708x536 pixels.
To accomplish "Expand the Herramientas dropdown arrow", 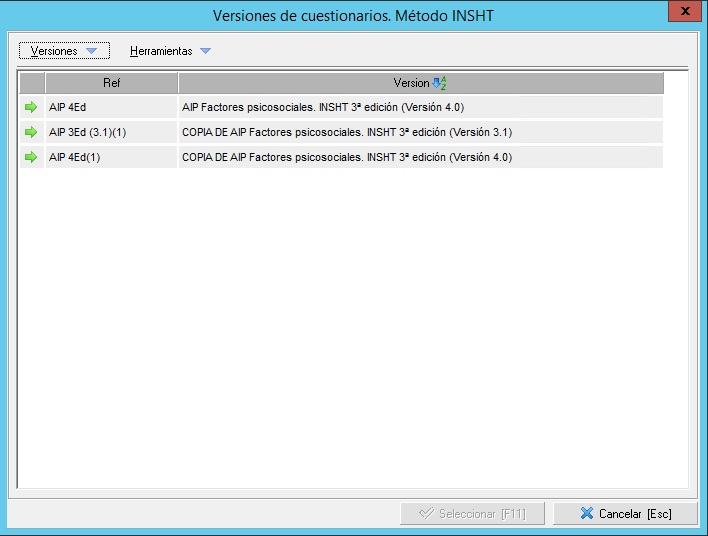I will (205, 51).
